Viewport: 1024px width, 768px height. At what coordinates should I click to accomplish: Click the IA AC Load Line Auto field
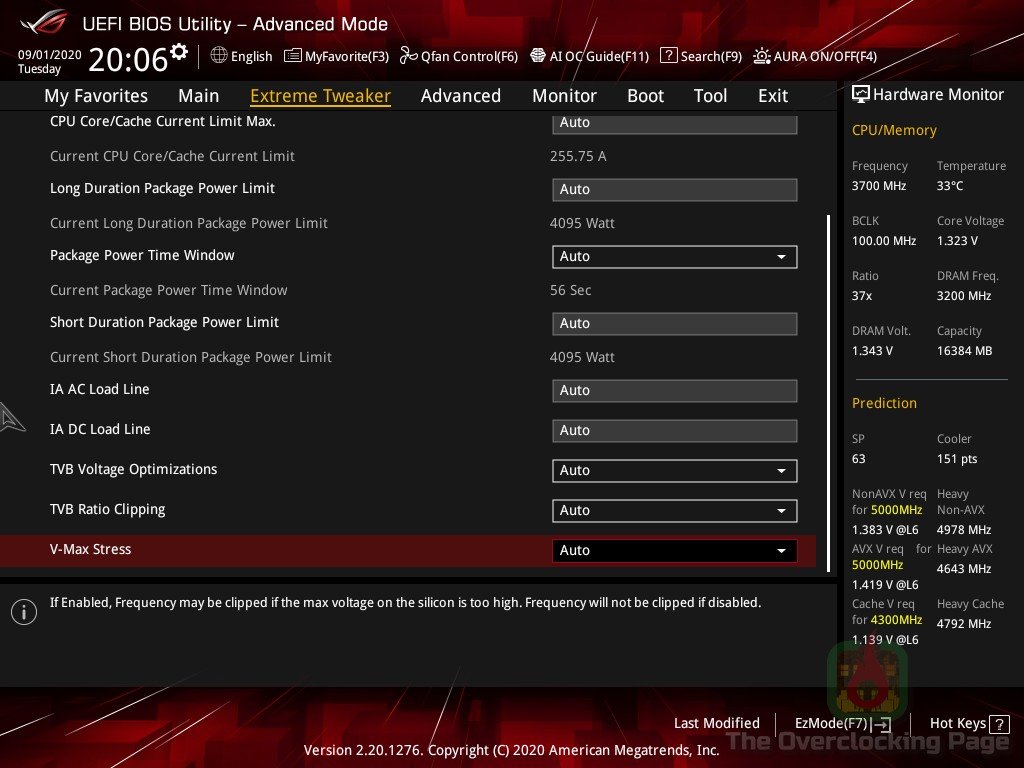[x=674, y=390]
